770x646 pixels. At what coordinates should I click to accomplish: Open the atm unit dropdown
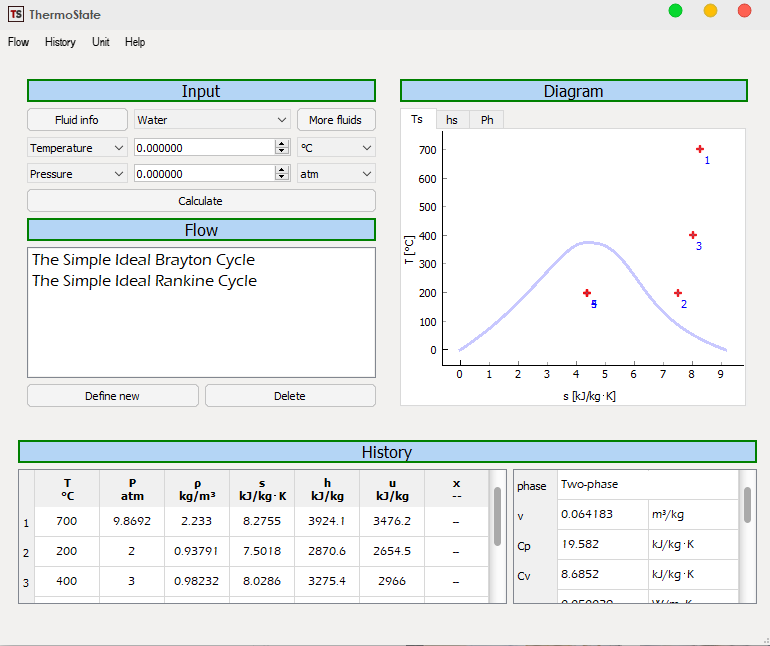tap(336, 174)
